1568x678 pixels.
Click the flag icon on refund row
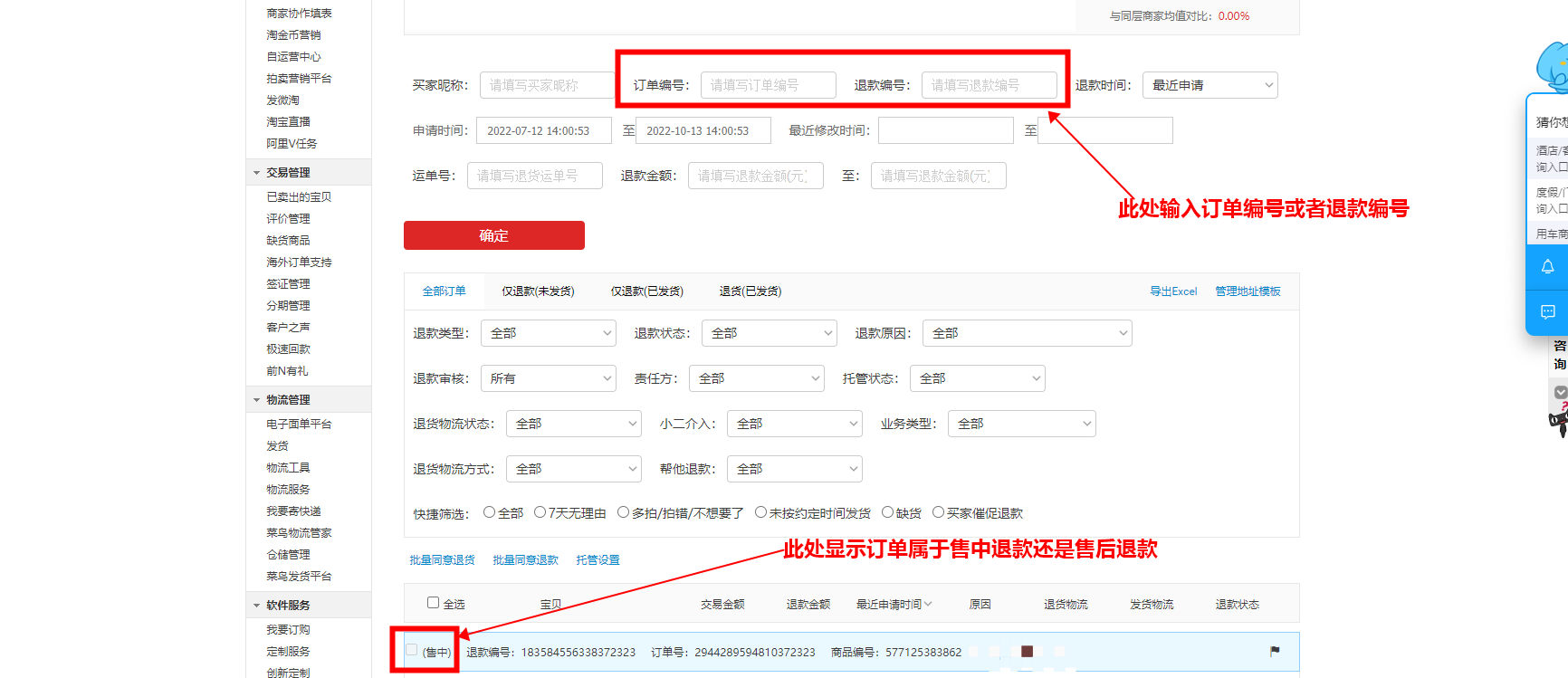pos(1275,651)
